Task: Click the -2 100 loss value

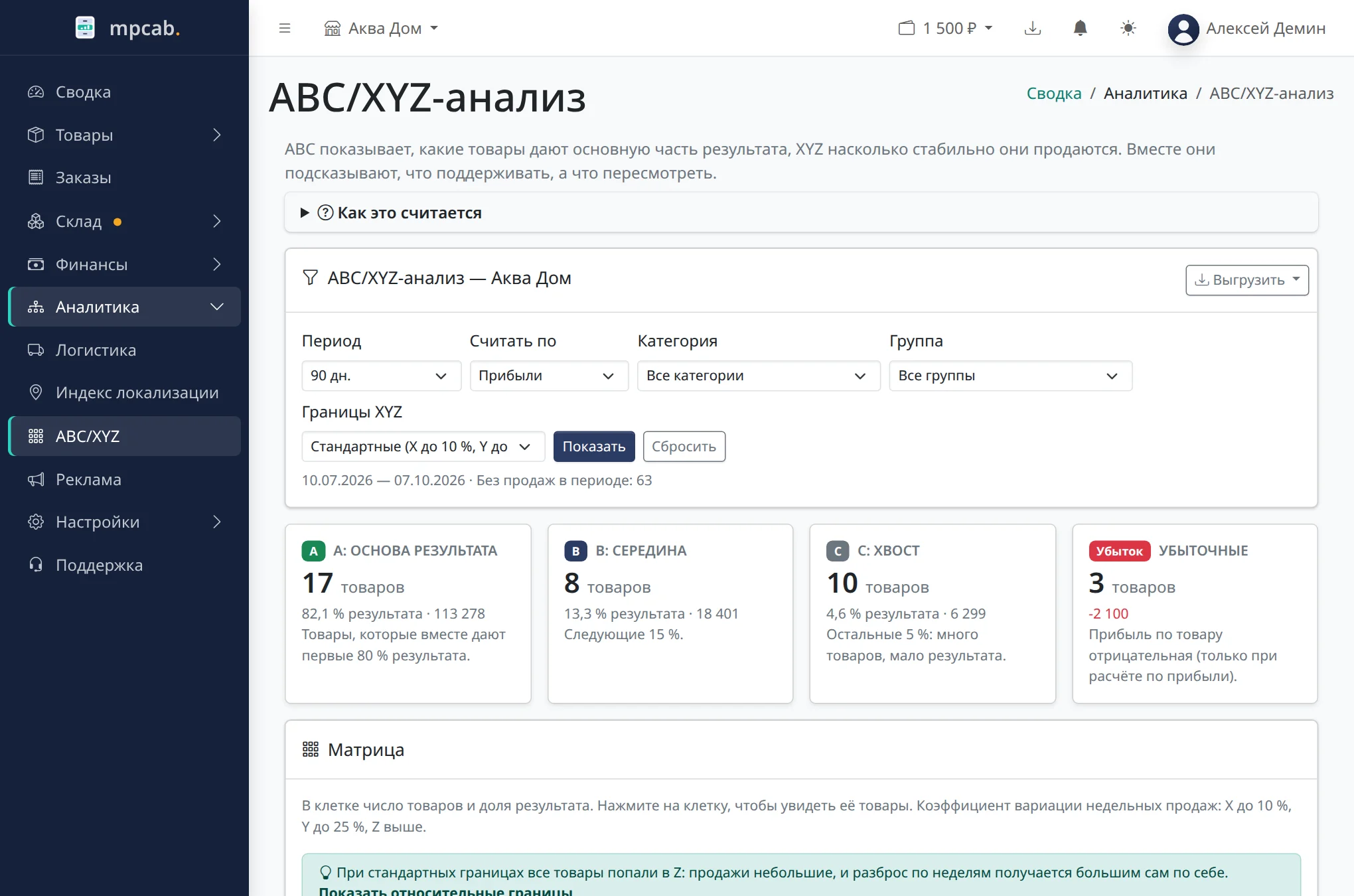Action: (x=1108, y=614)
